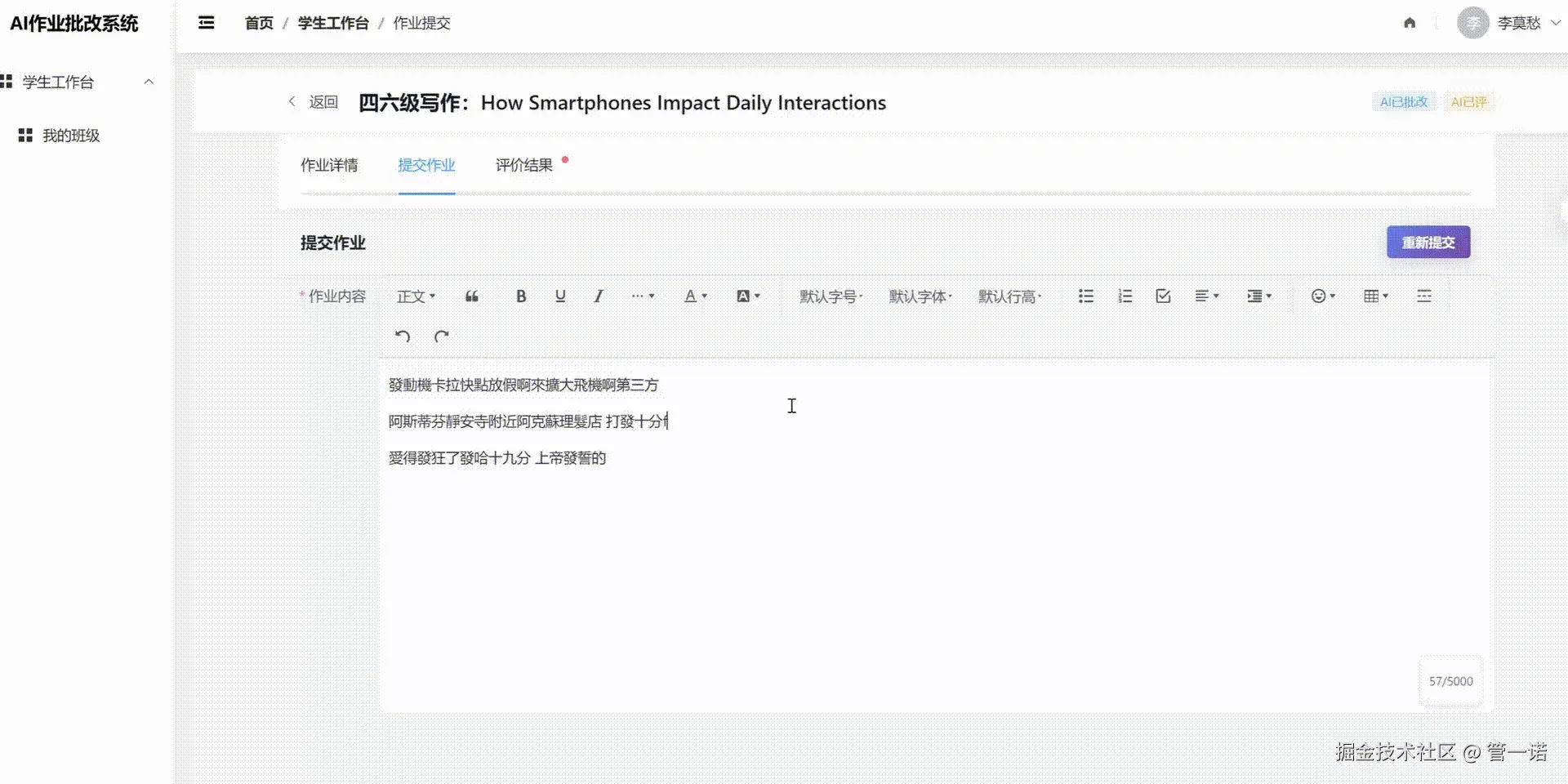Switch to the 评价结果 tab
The image size is (1568, 784).
point(523,165)
